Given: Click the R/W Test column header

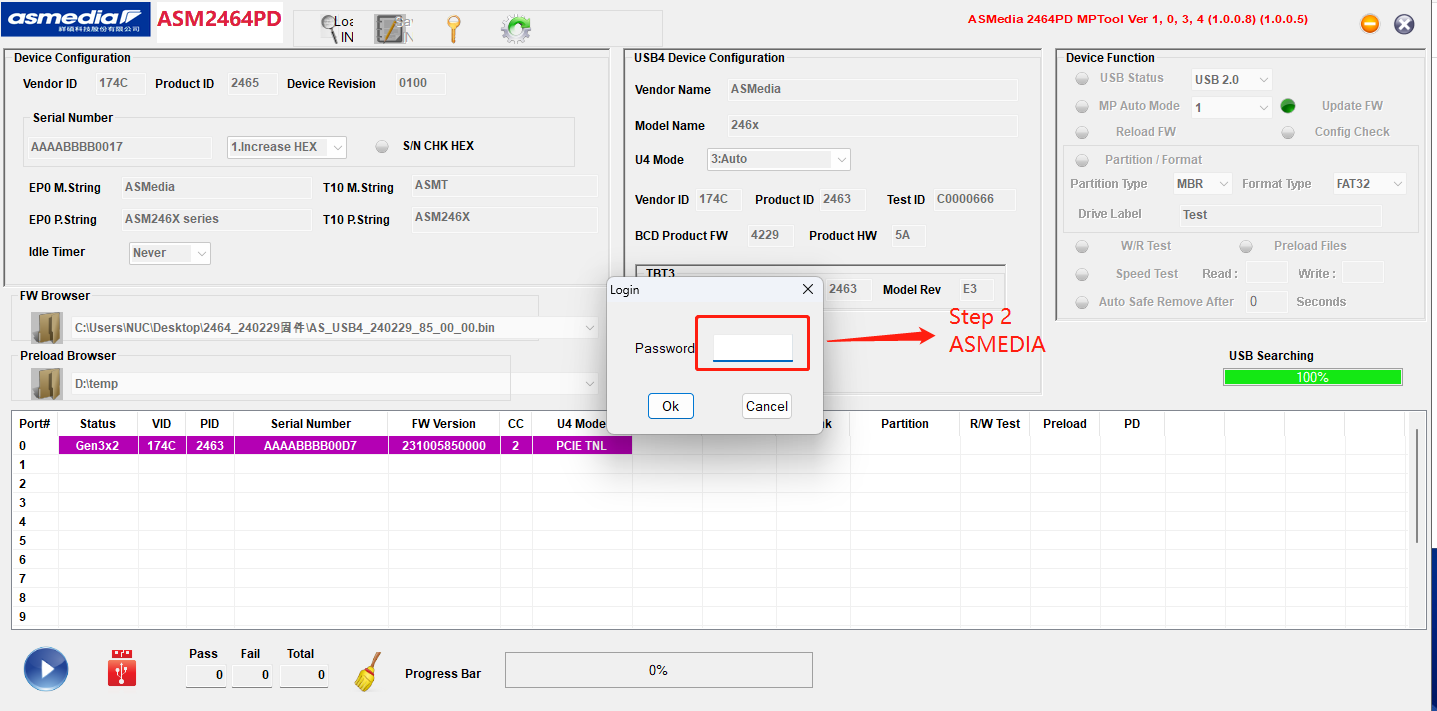Looking at the screenshot, I should 995,424.
